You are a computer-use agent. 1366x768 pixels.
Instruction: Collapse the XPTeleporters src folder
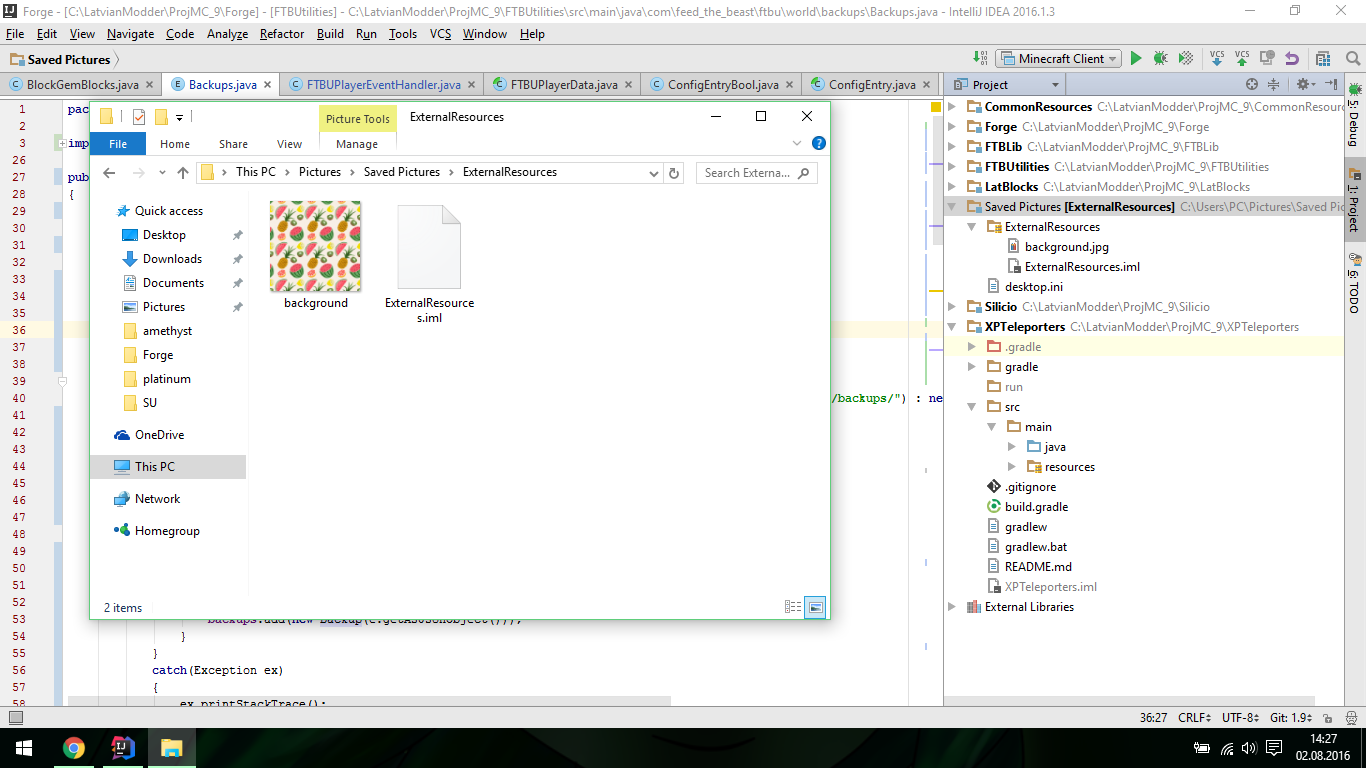[x=972, y=407]
